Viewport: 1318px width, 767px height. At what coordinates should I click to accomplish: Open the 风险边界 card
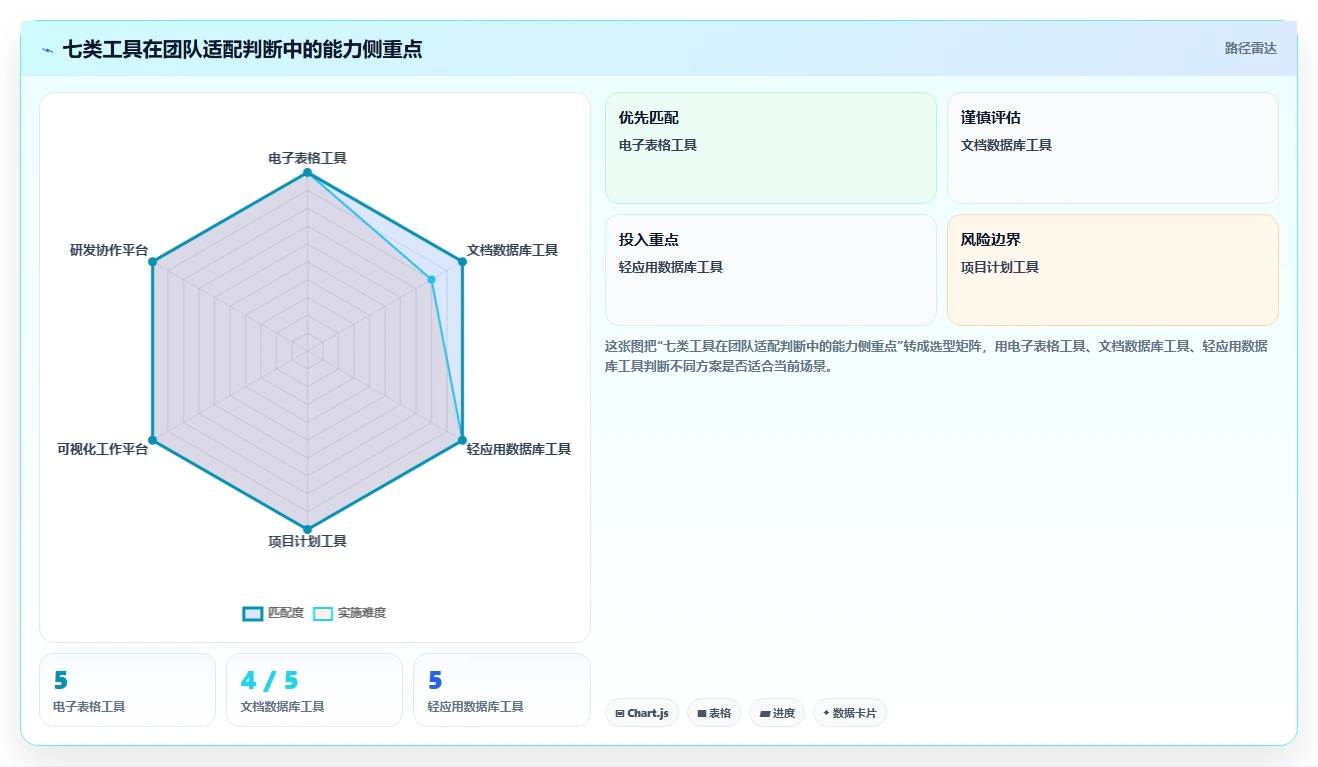(x=1113, y=270)
